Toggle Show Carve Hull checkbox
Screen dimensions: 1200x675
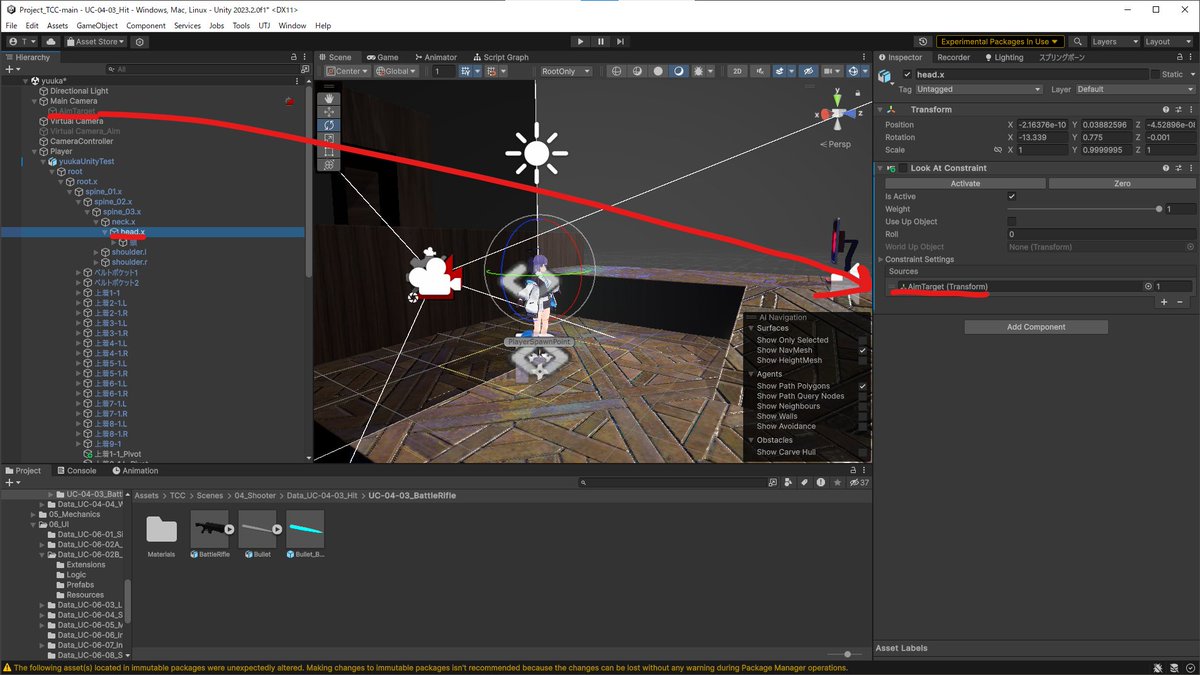pyautogui.click(x=863, y=452)
